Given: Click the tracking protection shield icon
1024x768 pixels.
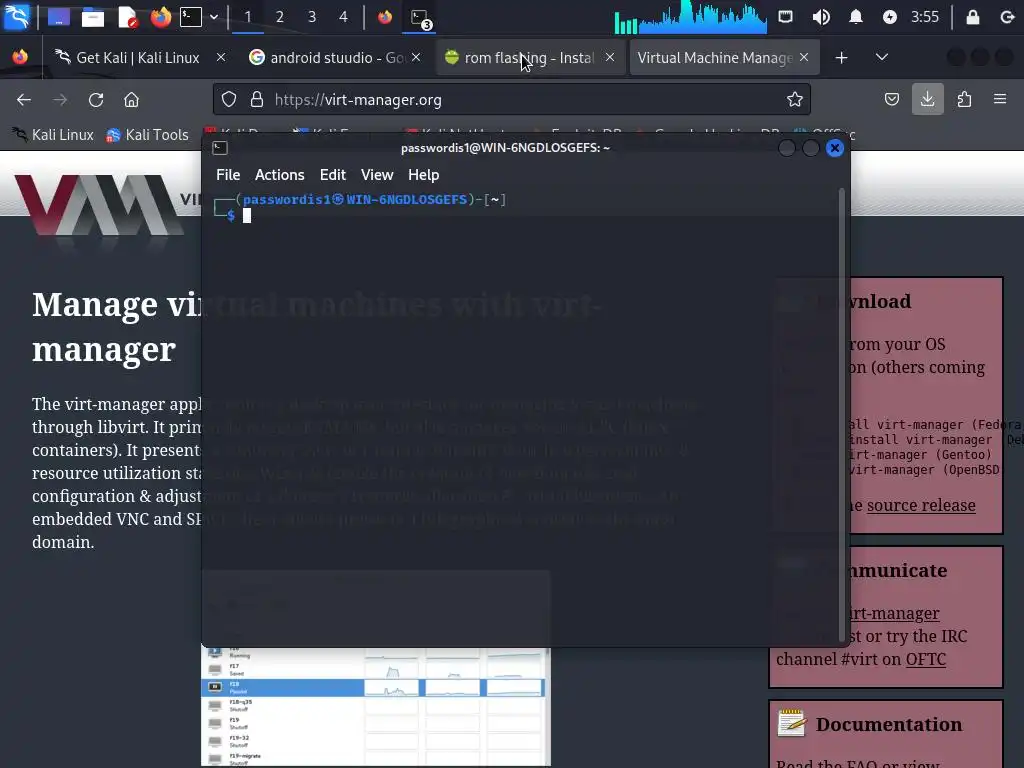Looking at the screenshot, I should 229,99.
